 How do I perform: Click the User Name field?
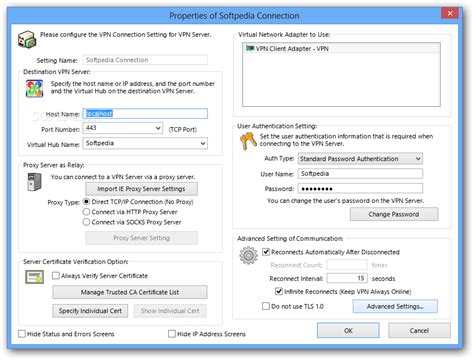(360, 174)
